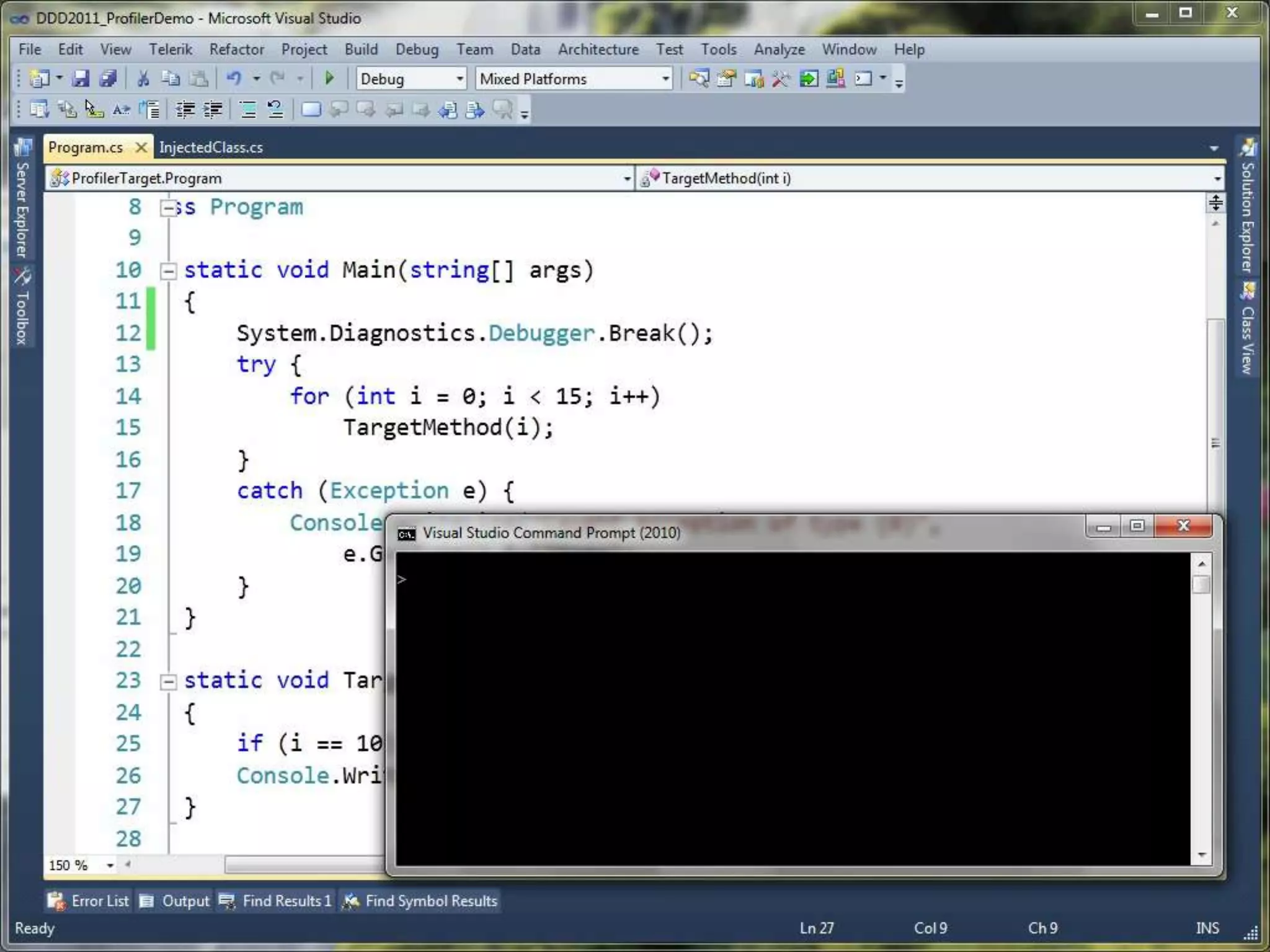The image size is (1270, 952).
Task: Click the Save file toolbar icon
Action: [81, 79]
